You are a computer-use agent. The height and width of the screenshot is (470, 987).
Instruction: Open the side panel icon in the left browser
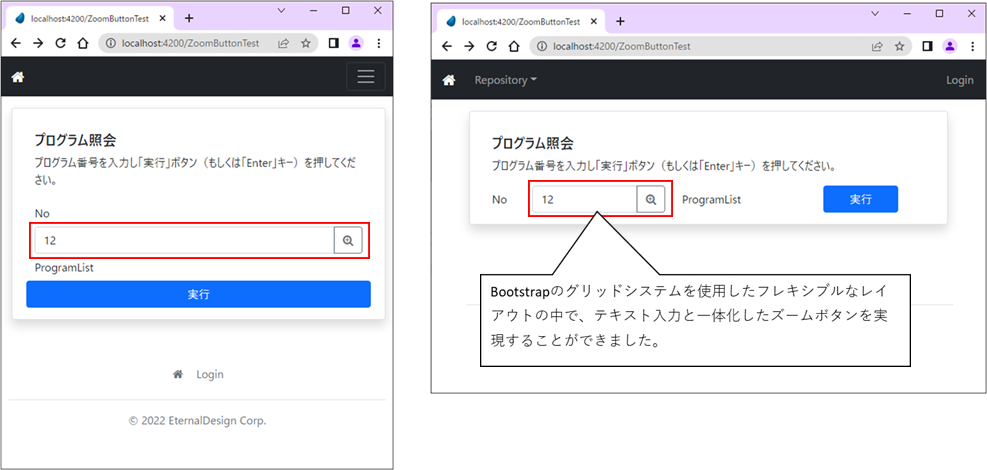pyautogui.click(x=334, y=43)
